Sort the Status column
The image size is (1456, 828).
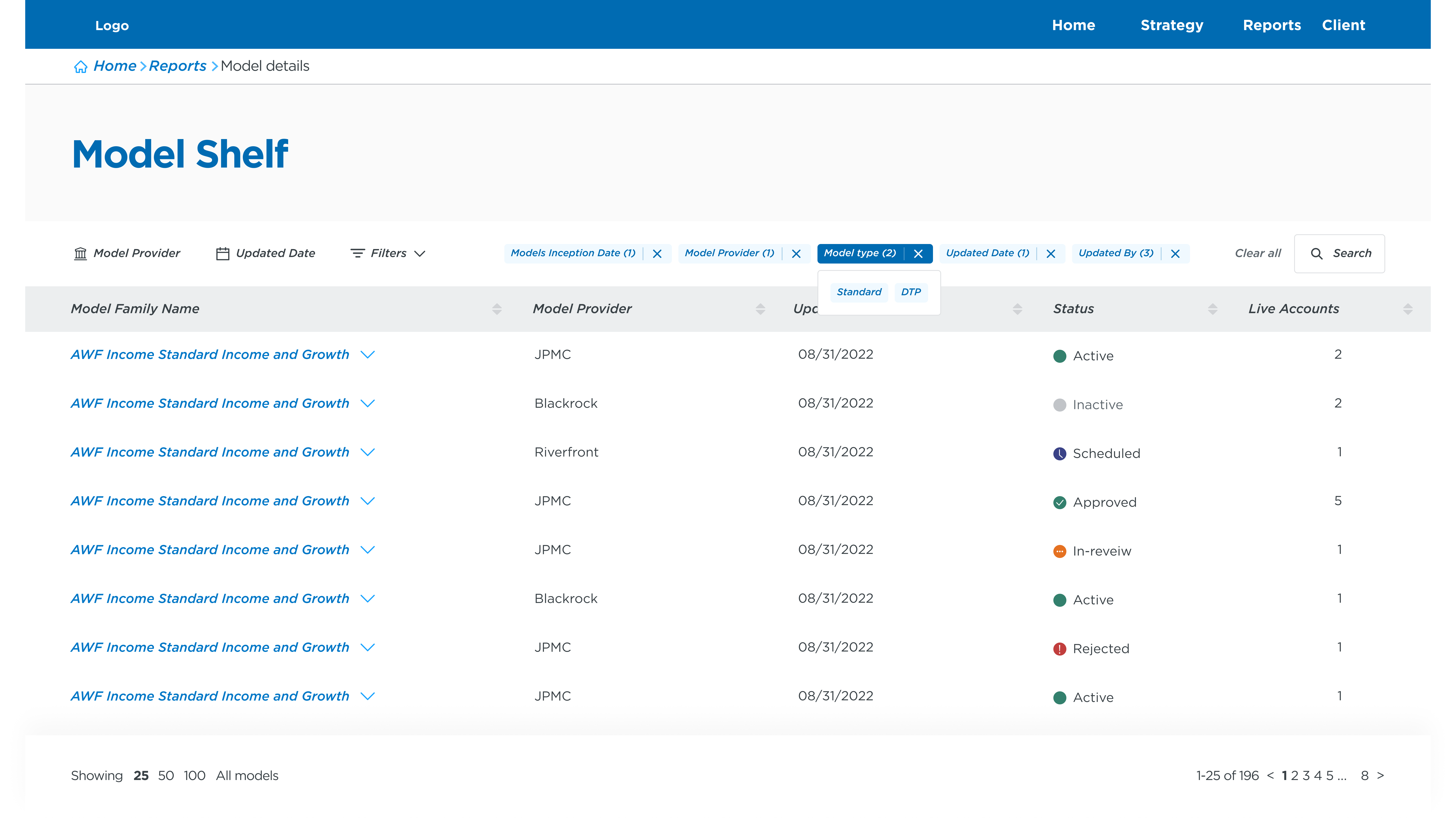click(1213, 309)
